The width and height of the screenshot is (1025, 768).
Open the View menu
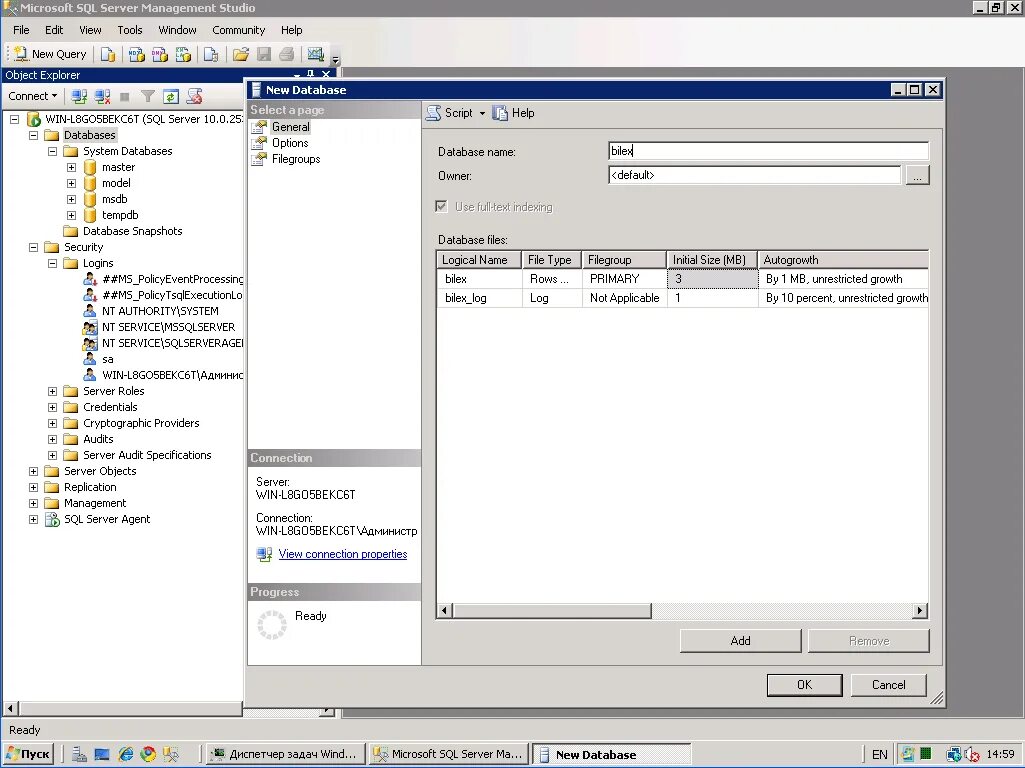click(x=90, y=30)
